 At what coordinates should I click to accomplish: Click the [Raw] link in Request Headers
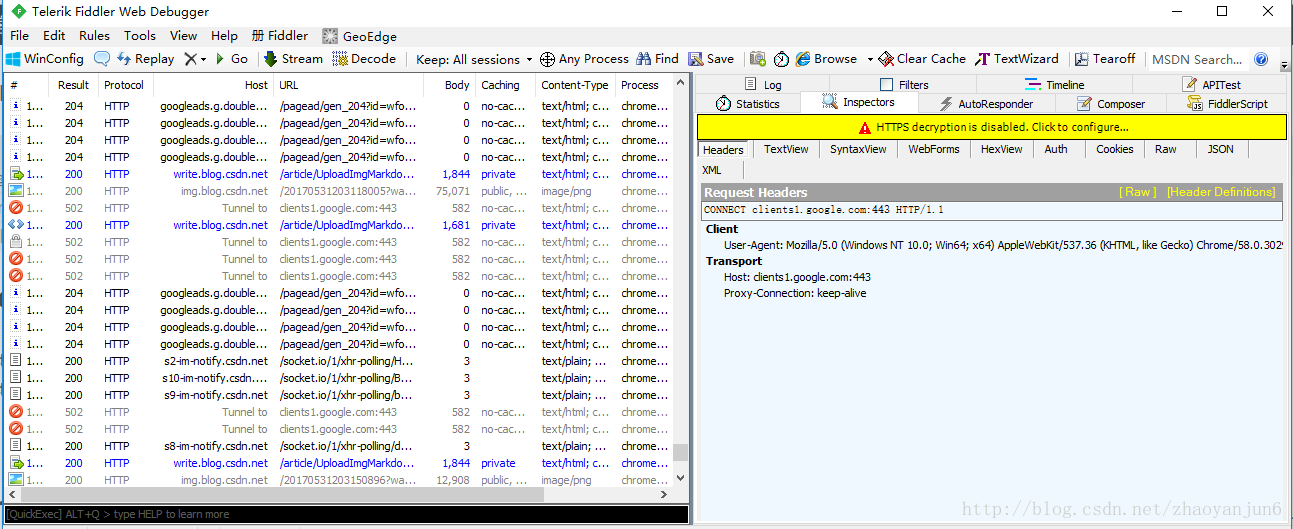(1138, 192)
